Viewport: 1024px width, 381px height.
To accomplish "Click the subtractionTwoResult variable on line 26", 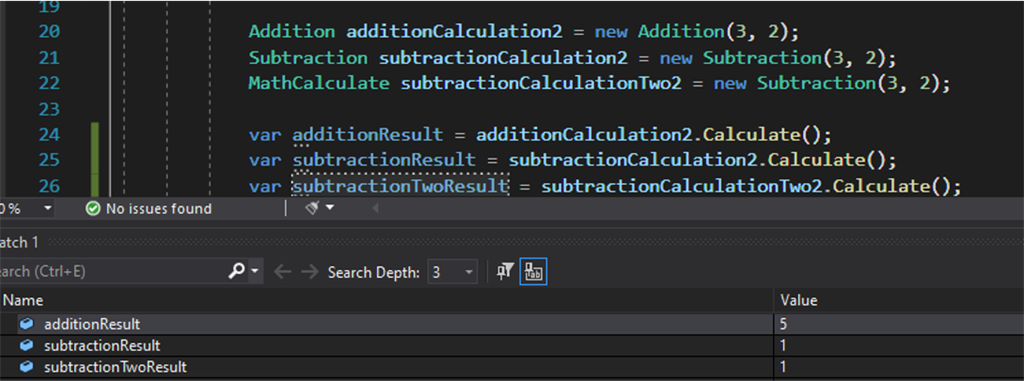I will click(400, 186).
